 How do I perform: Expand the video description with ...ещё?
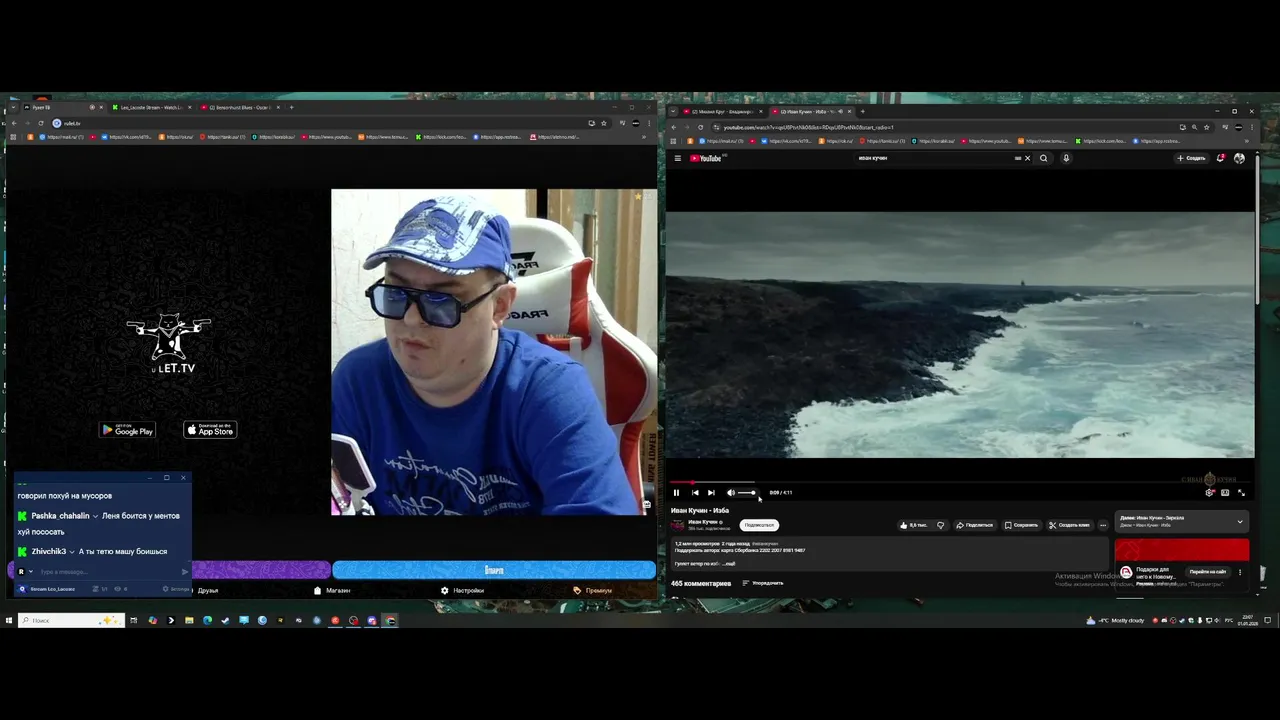tap(729, 564)
